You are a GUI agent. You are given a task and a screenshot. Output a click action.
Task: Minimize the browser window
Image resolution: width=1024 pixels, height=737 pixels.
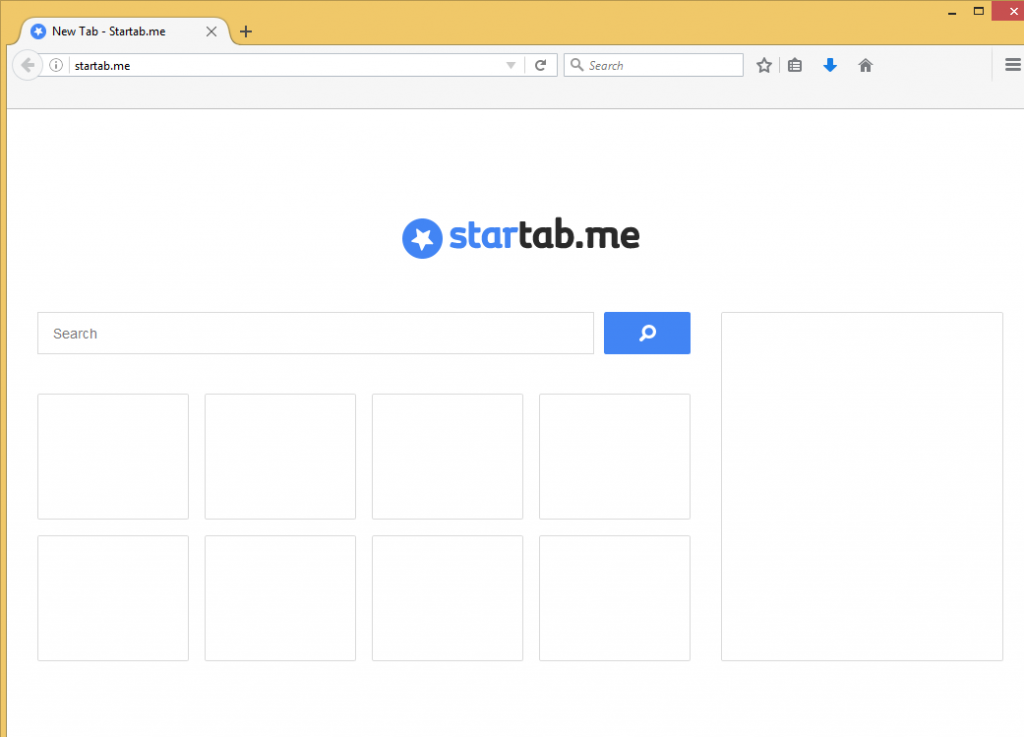point(952,12)
